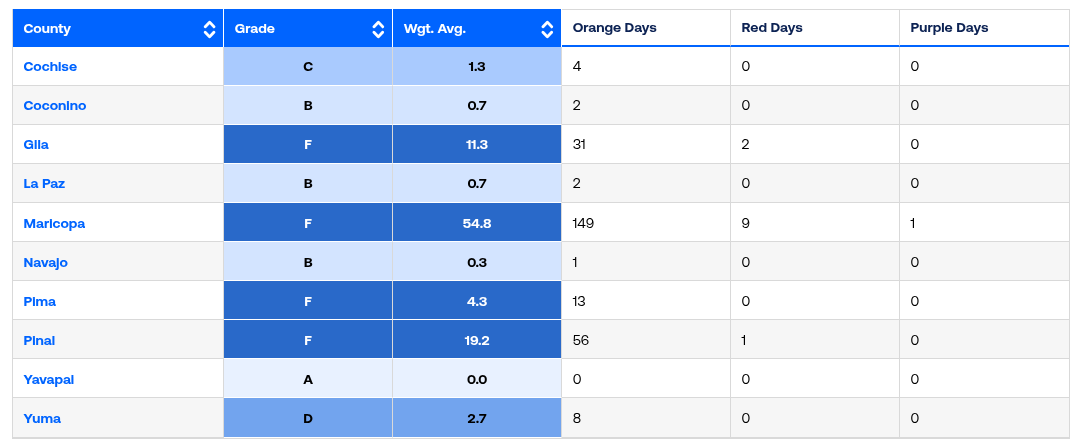Click the Purple Days column header
Screen dimensions: 1079x447
[949, 28]
